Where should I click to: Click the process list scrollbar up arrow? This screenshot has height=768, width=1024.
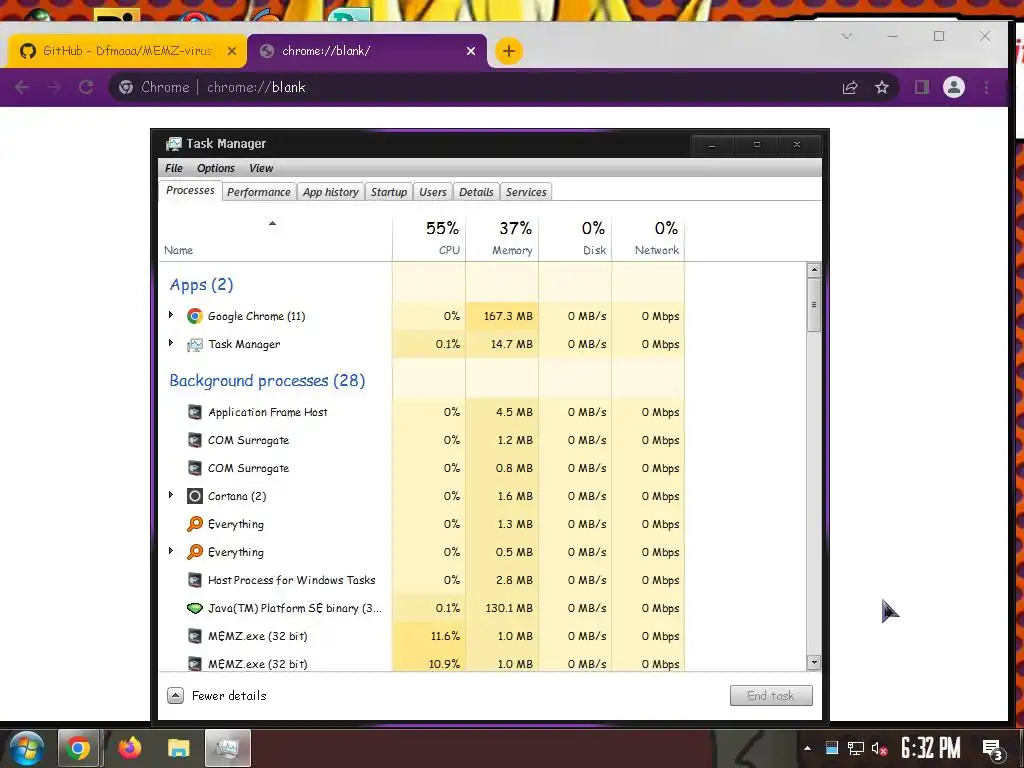[x=814, y=270]
